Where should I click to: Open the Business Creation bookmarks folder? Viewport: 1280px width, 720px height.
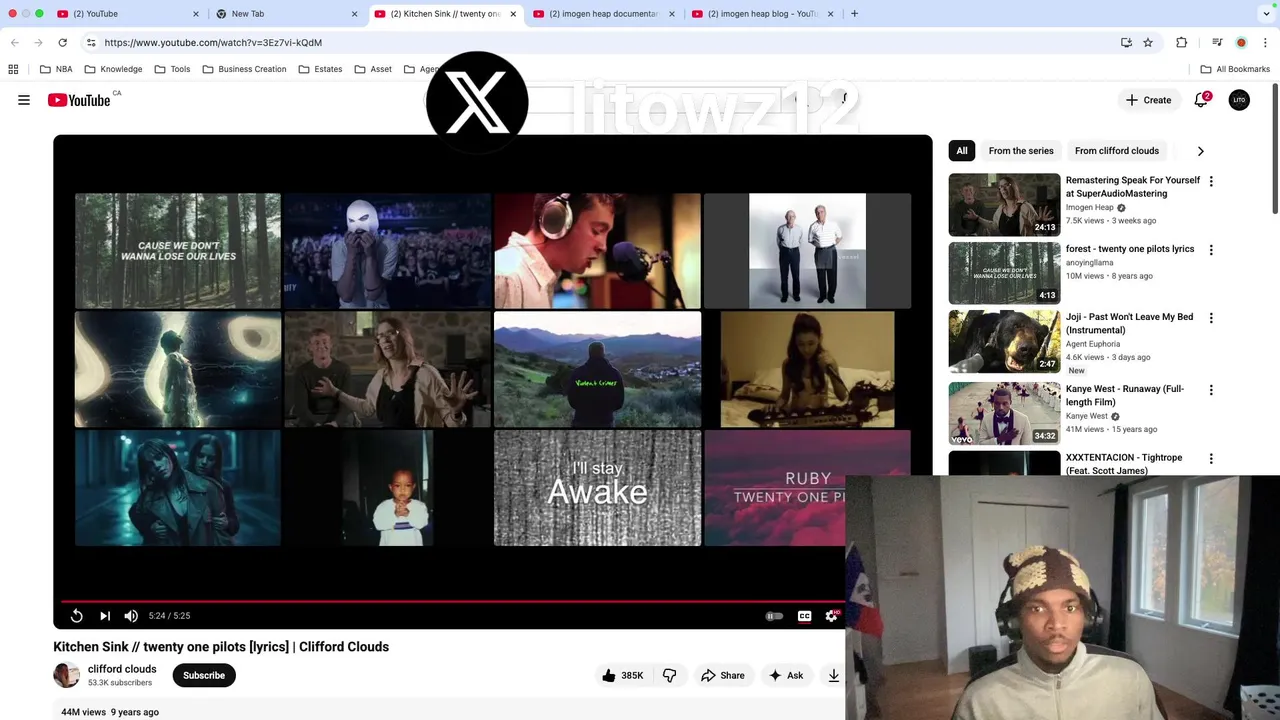(244, 69)
